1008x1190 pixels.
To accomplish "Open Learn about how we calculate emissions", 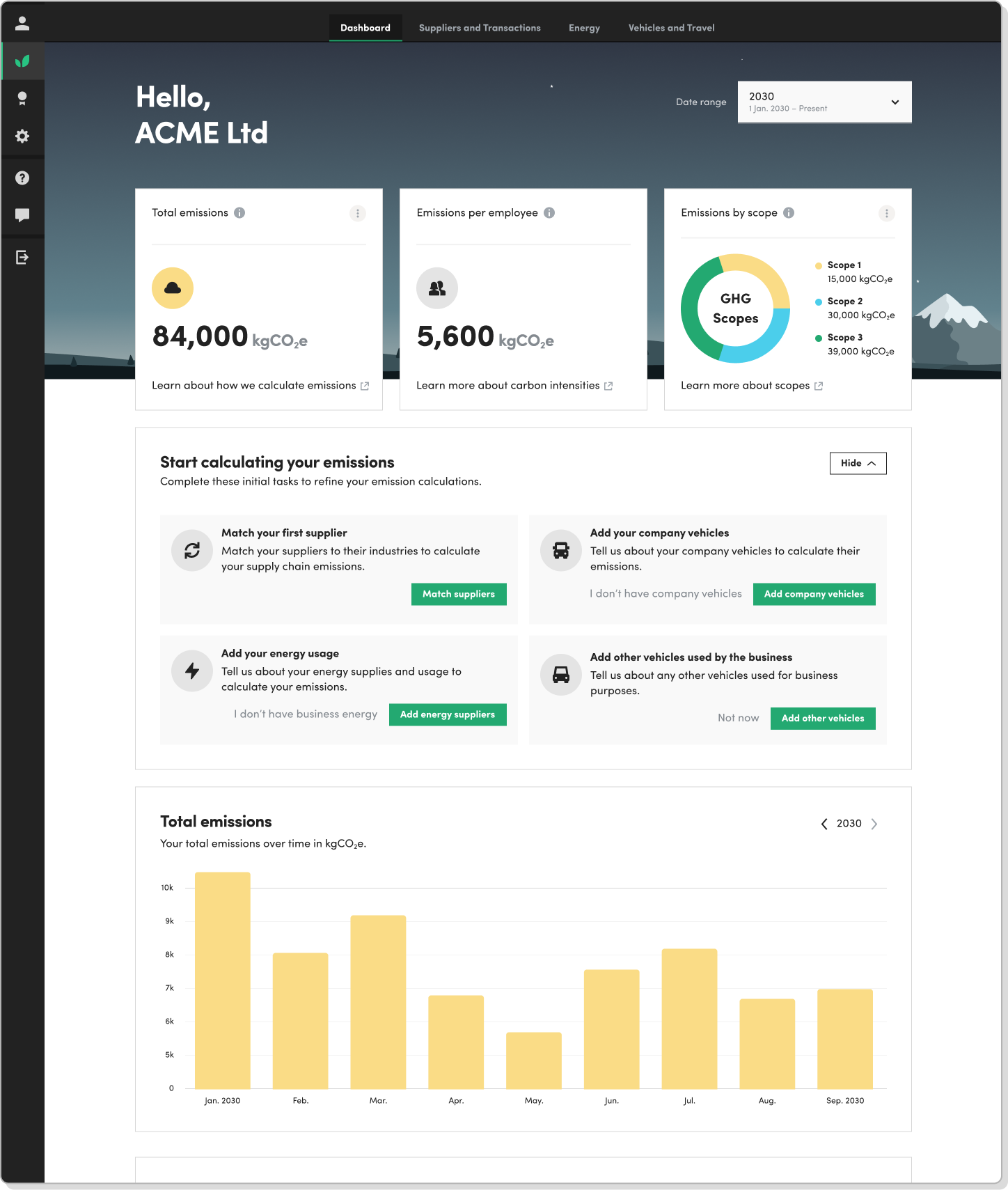I will click(254, 386).
